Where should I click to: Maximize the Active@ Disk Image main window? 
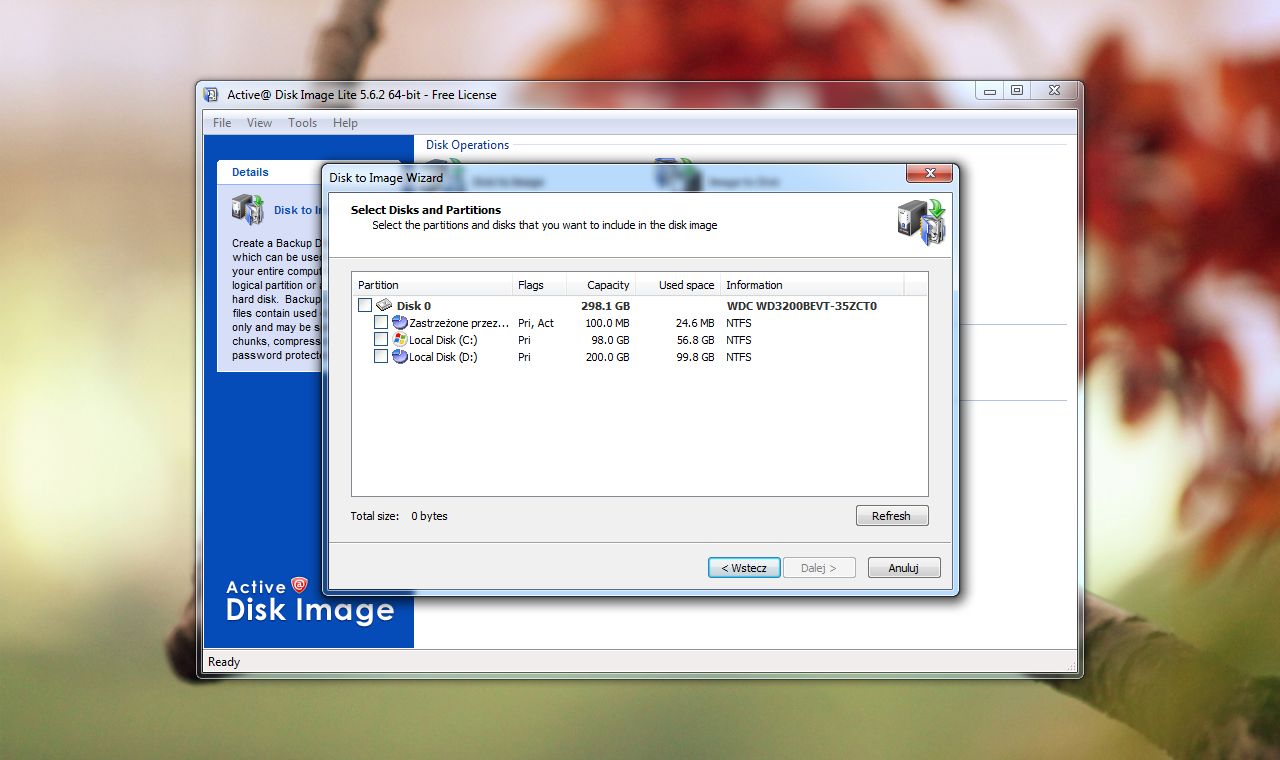pyautogui.click(x=1017, y=91)
